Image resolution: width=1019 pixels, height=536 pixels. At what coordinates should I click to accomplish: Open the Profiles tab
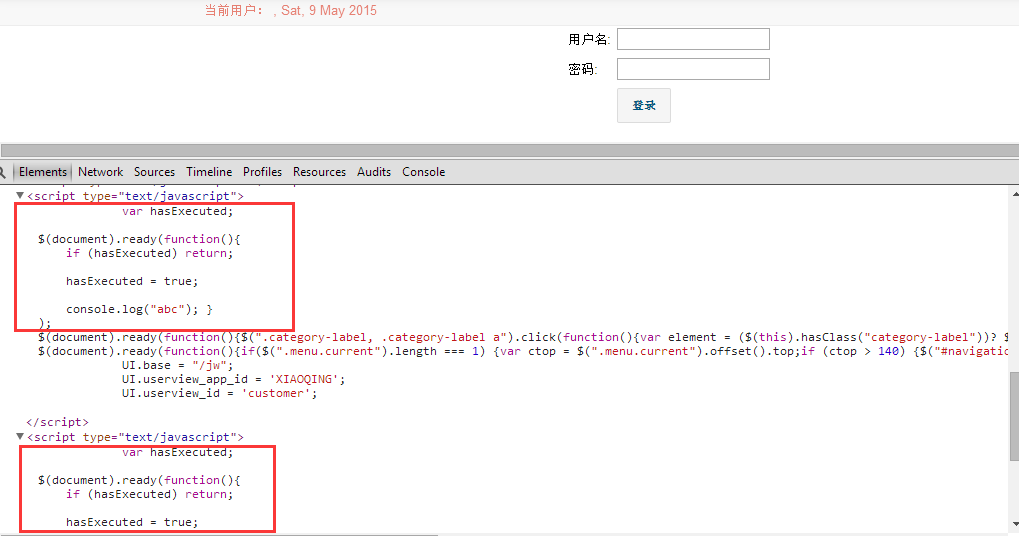pos(262,172)
